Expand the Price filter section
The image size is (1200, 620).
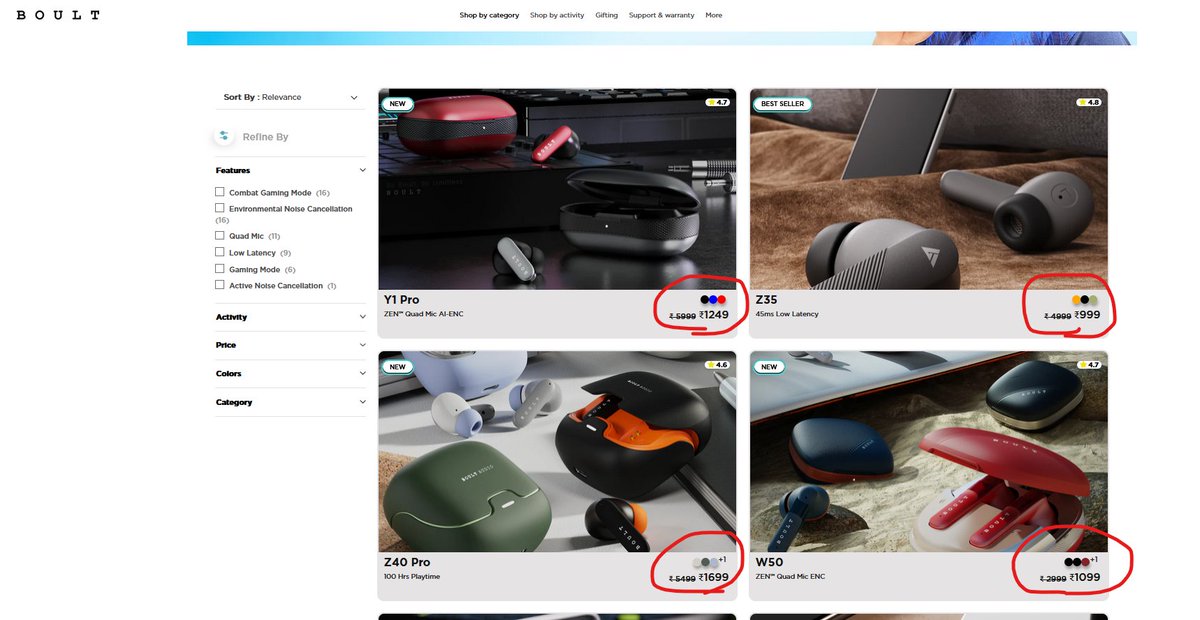pos(291,345)
